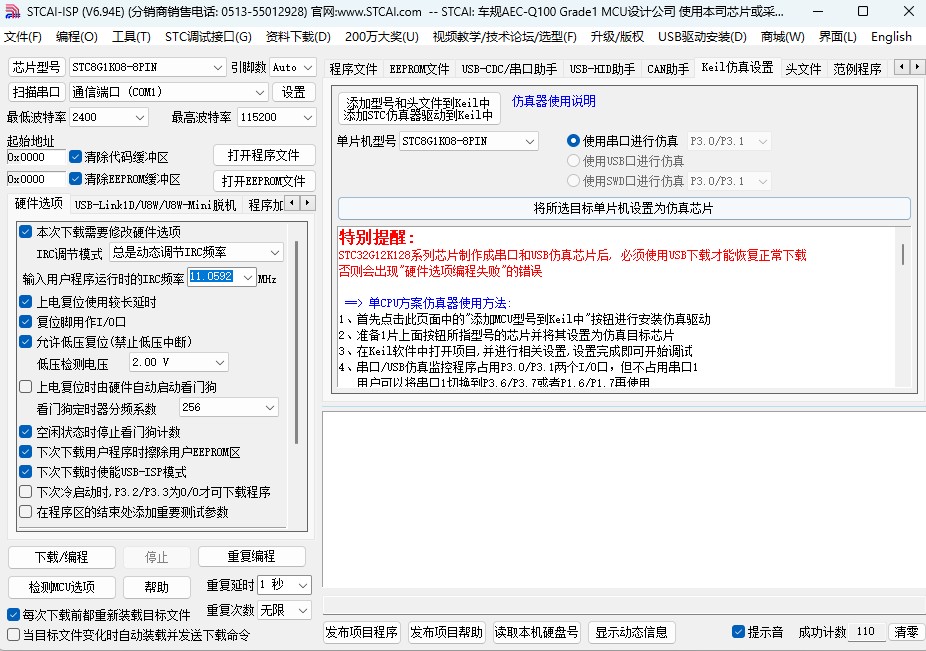Open the 工具(T) menu
Viewport: 926px width, 651px height.
[131, 37]
